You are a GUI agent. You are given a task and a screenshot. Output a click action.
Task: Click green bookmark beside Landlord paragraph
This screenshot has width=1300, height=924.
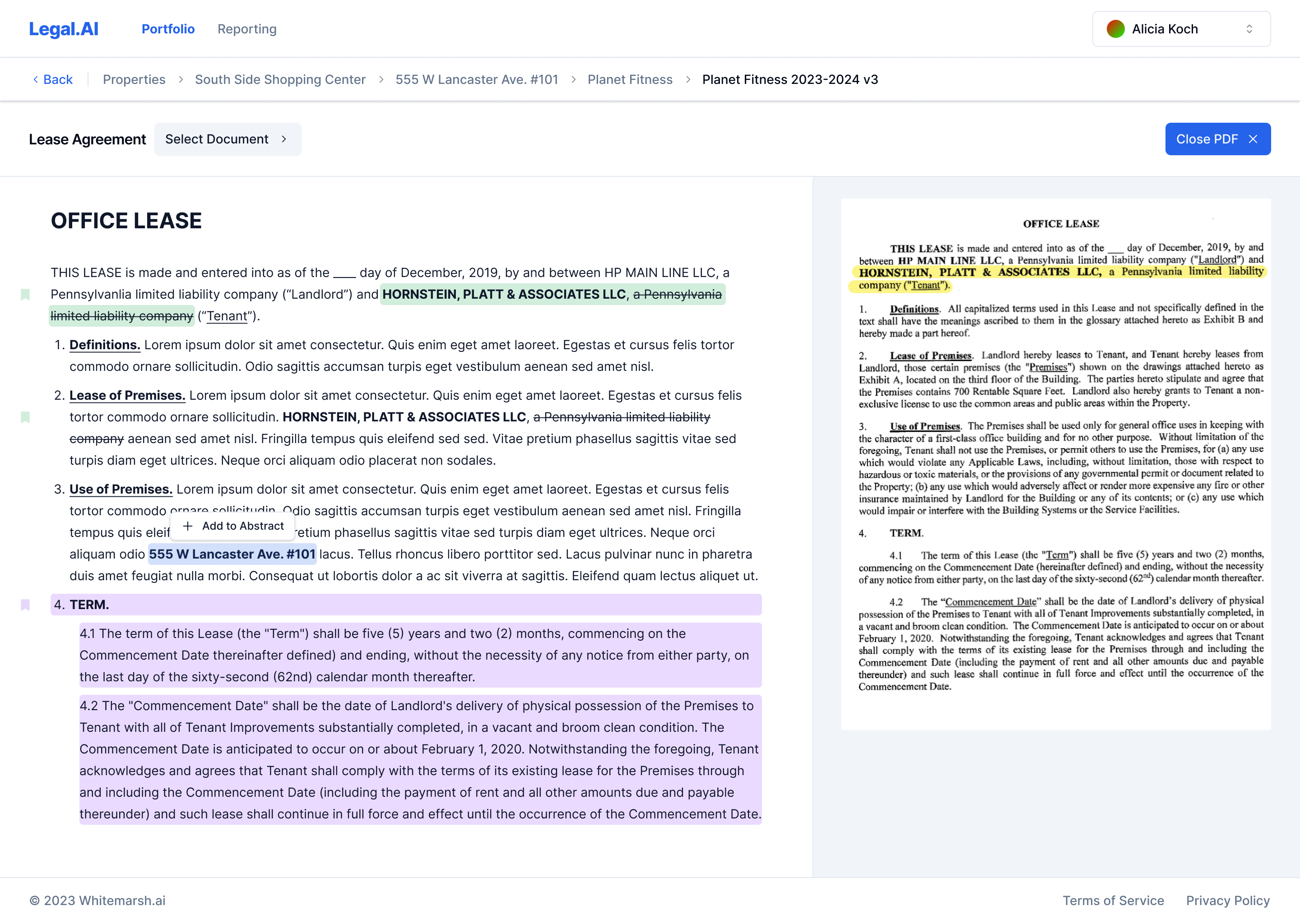25,294
